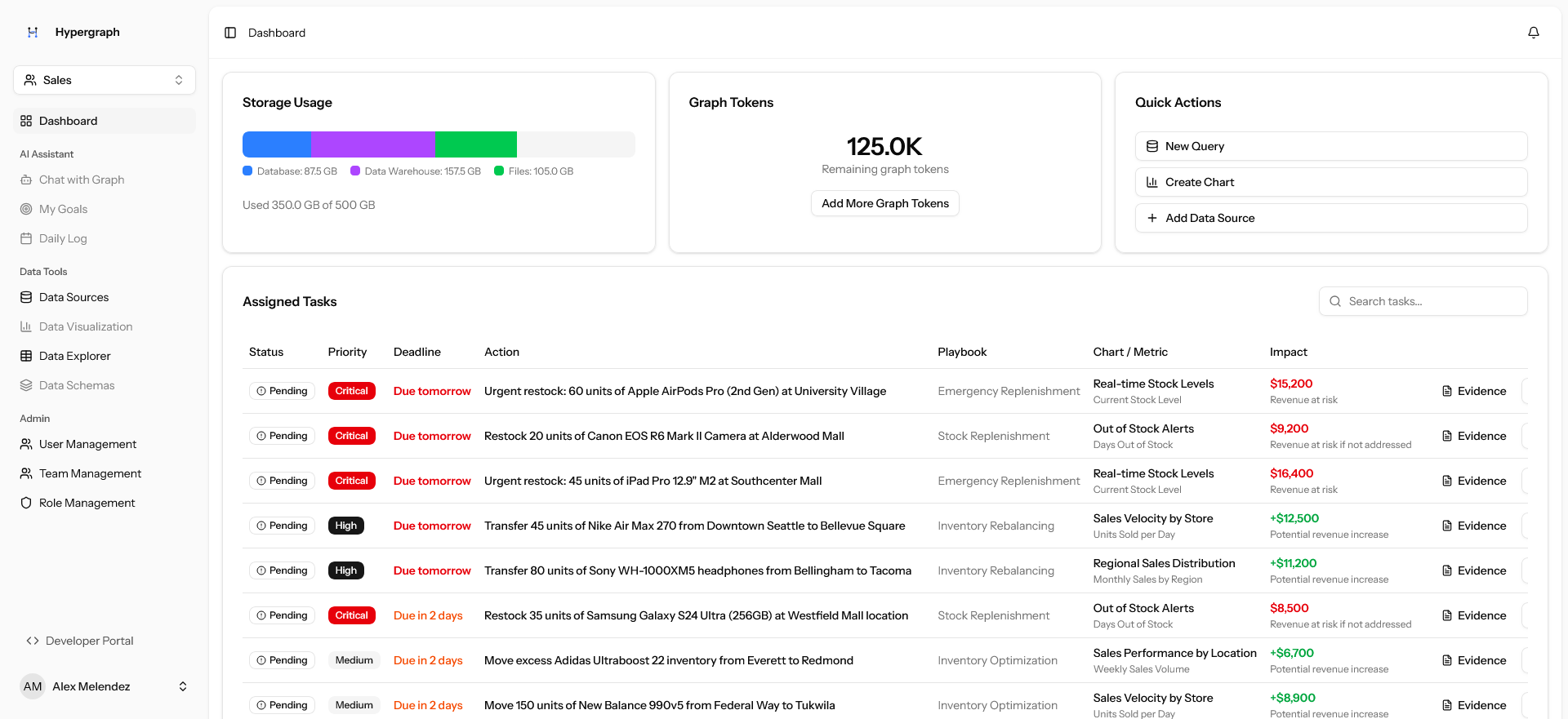Click the purple Data Warehouse storage segment

click(x=373, y=144)
